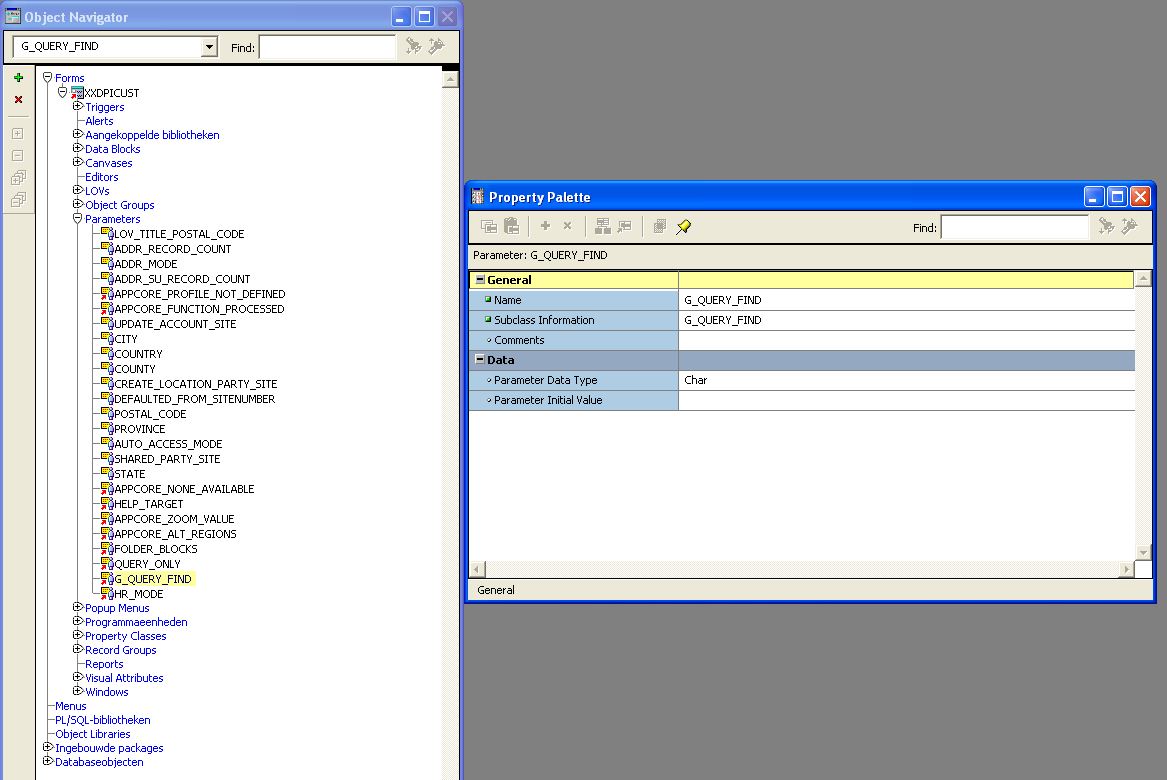
Task: Select the QUERY_ONLY parameter
Action: click(147, 564)
